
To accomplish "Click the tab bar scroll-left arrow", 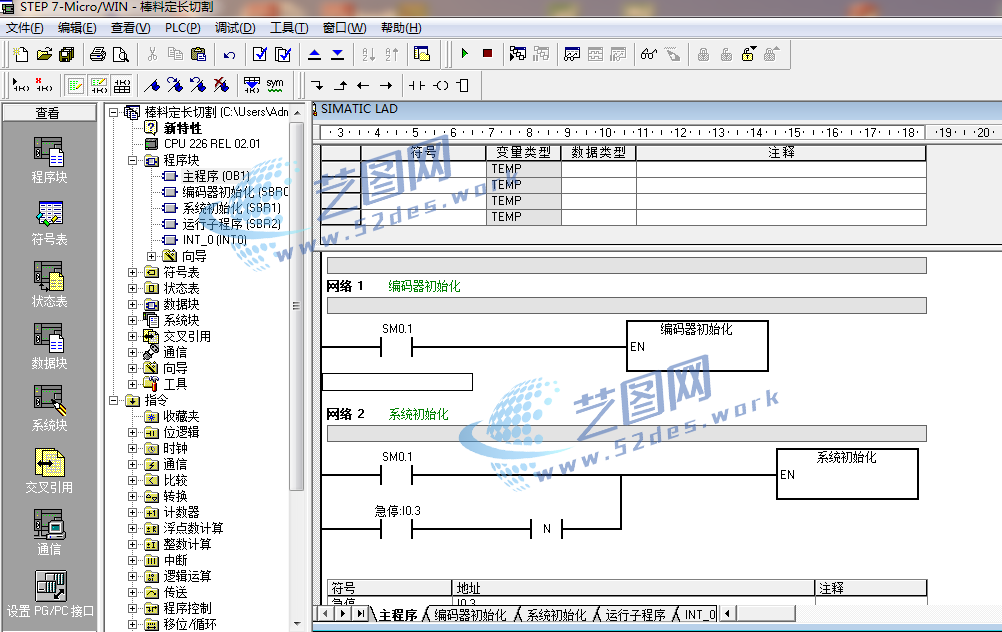I will (326, 613).
